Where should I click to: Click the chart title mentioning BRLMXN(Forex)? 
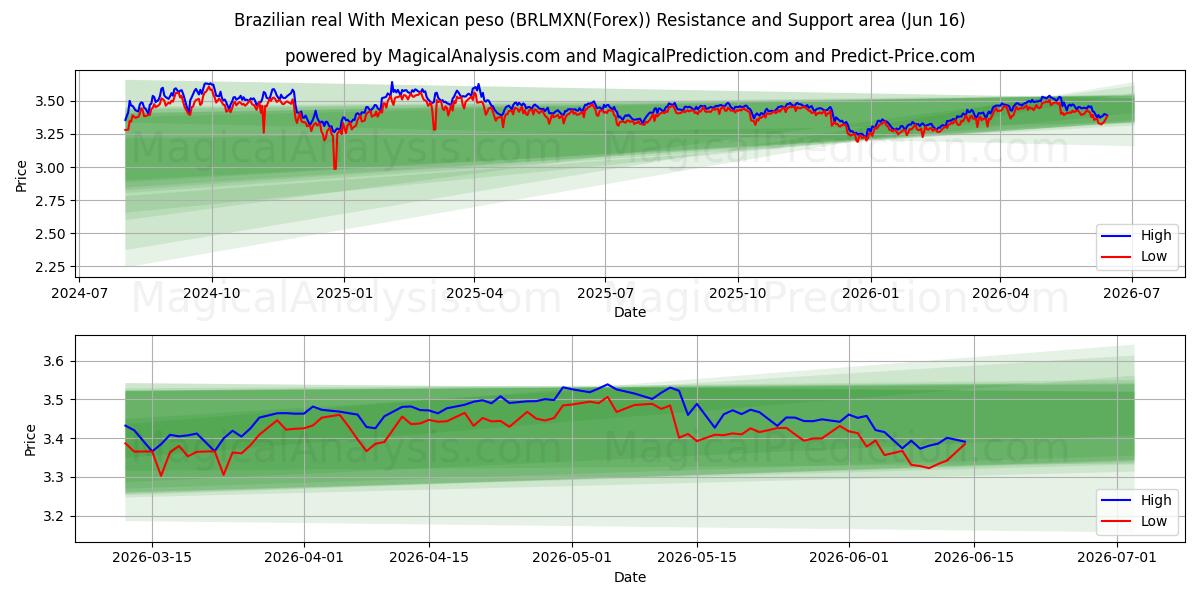click(599, 20)
